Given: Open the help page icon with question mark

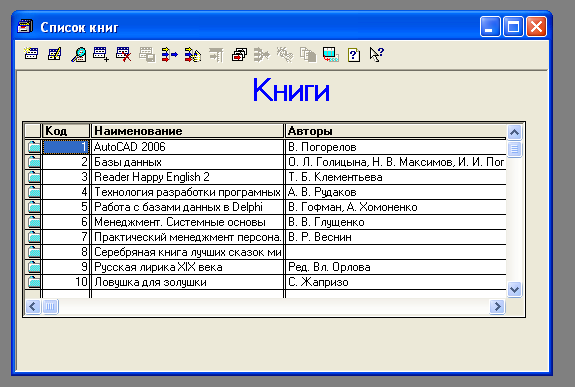Looking at the screenshot, I should pos(354,54).
